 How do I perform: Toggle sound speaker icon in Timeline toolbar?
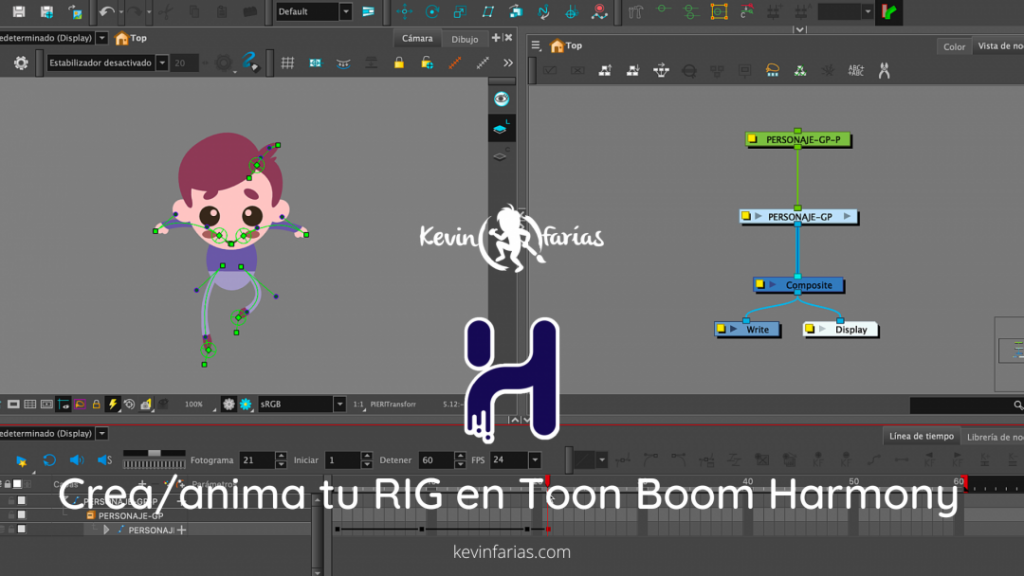click(76, 460)
